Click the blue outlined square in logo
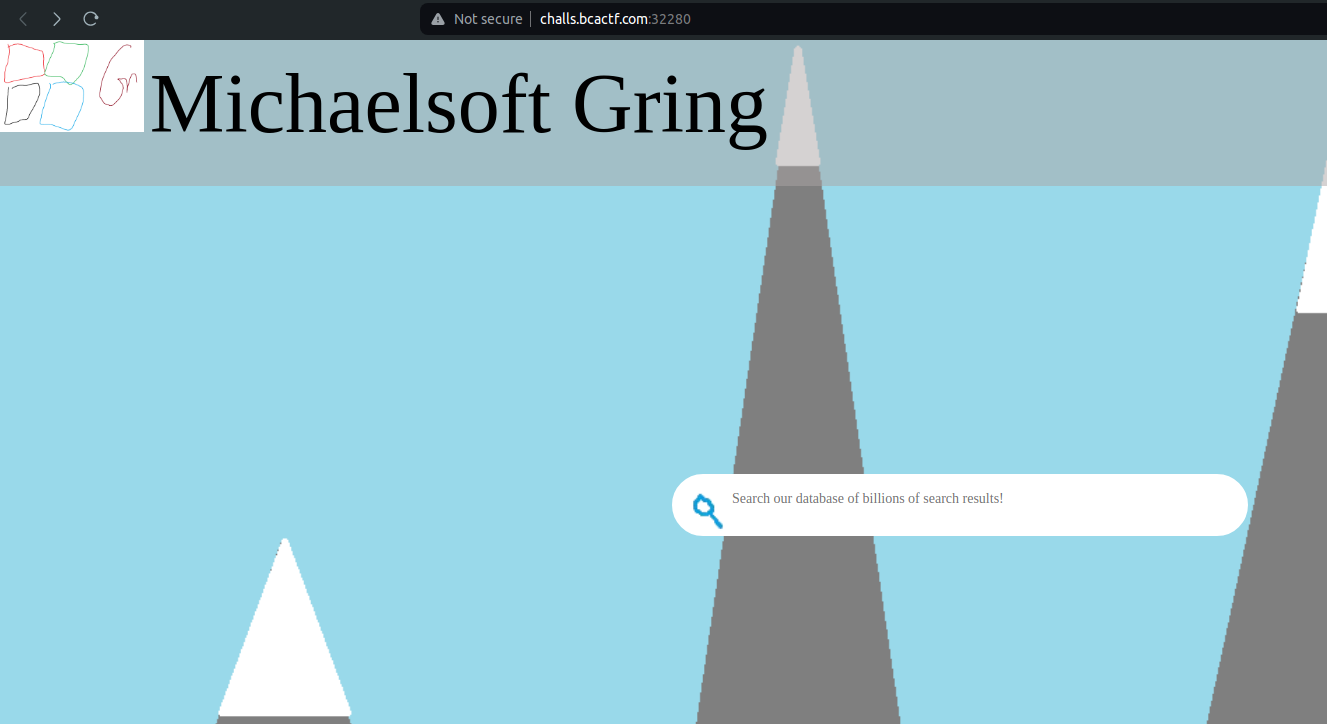 coord(62,106)
